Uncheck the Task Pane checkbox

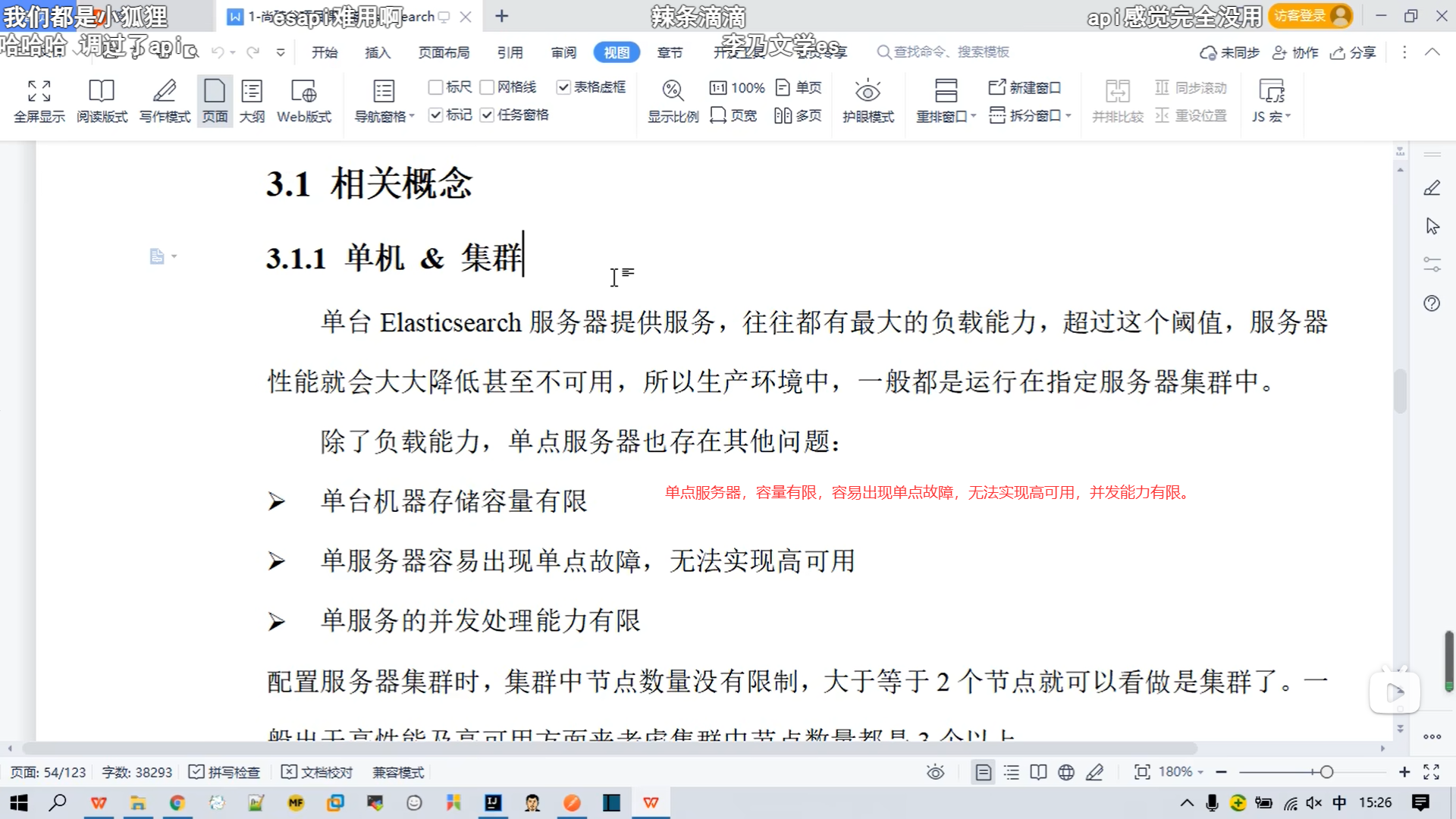click(x=488, y=115)
